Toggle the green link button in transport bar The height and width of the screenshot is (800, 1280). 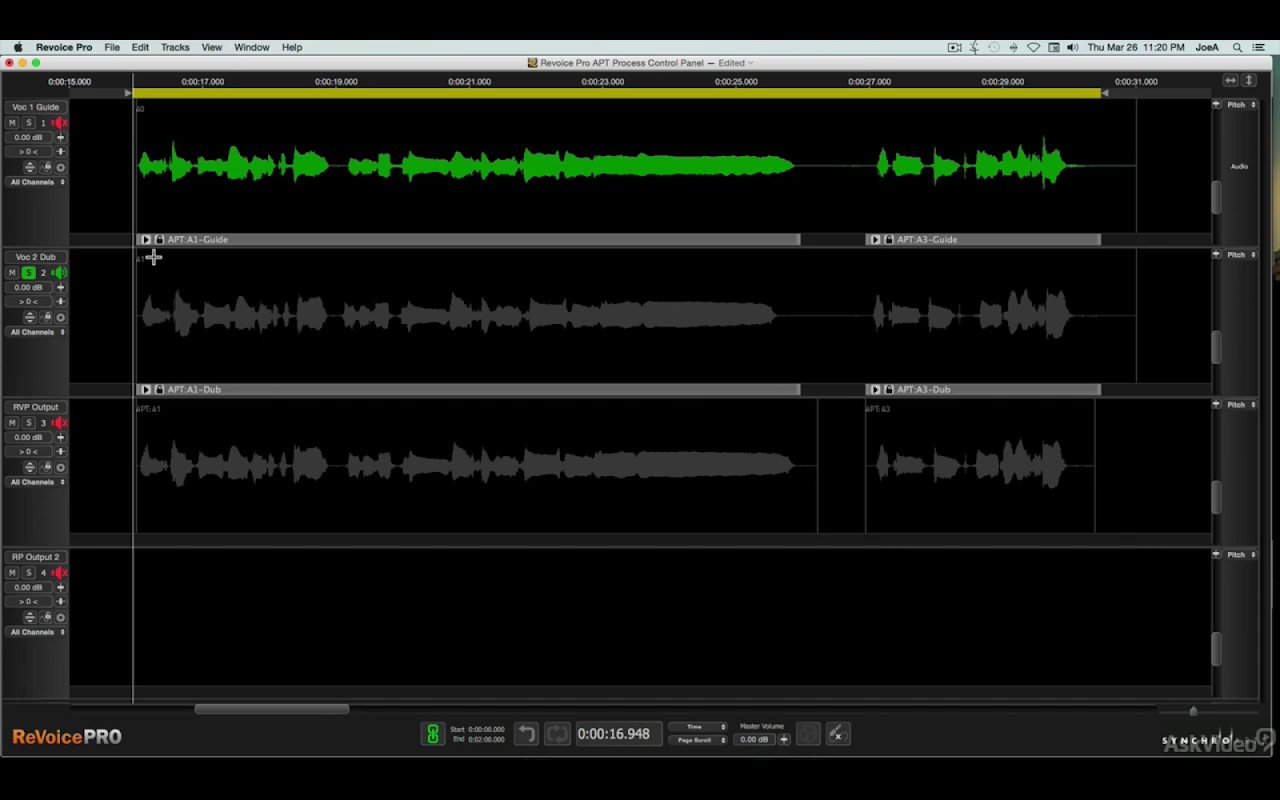coord(432,734)
